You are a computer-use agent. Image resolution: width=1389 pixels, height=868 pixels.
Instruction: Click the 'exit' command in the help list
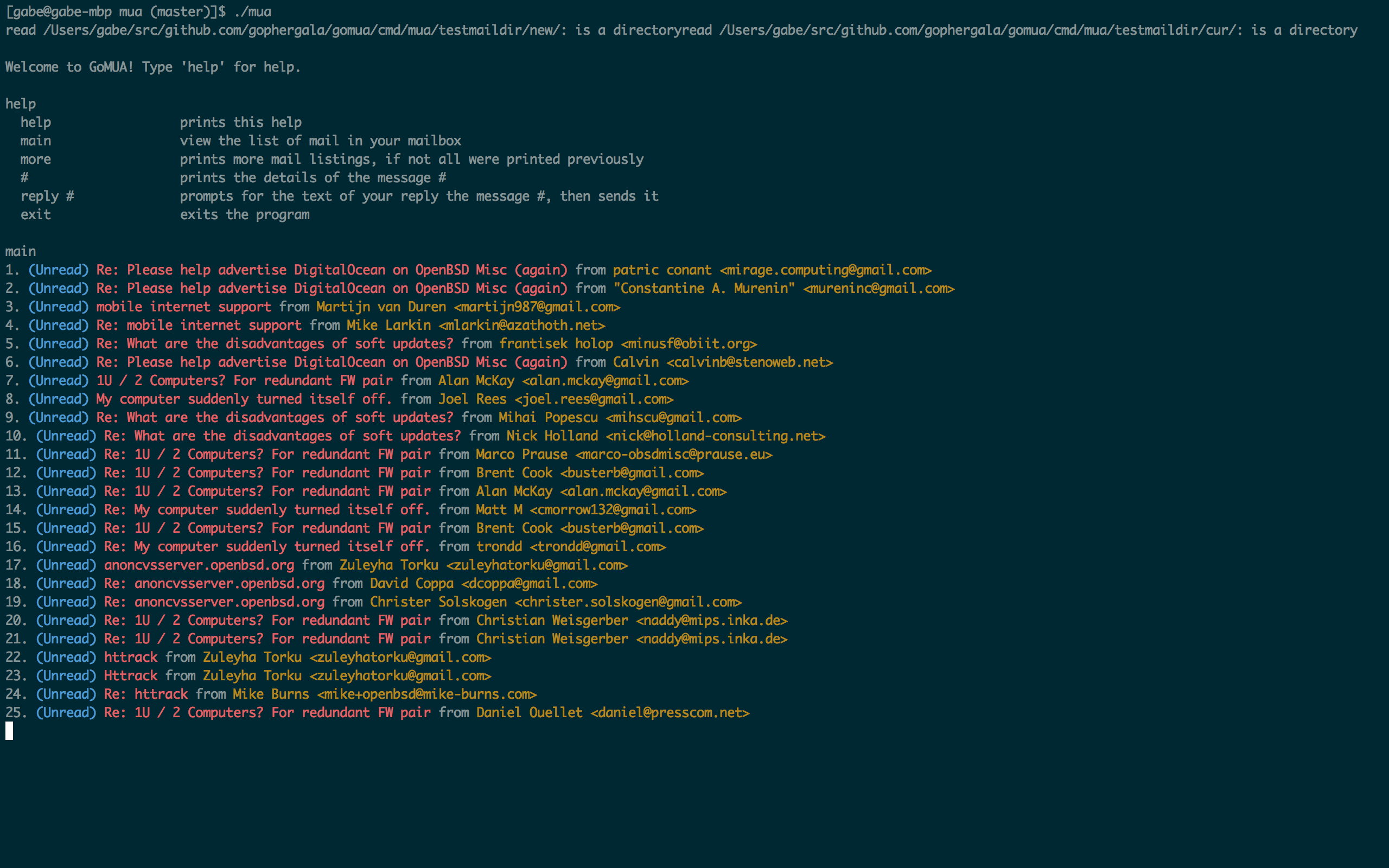[x=36, y=215]
